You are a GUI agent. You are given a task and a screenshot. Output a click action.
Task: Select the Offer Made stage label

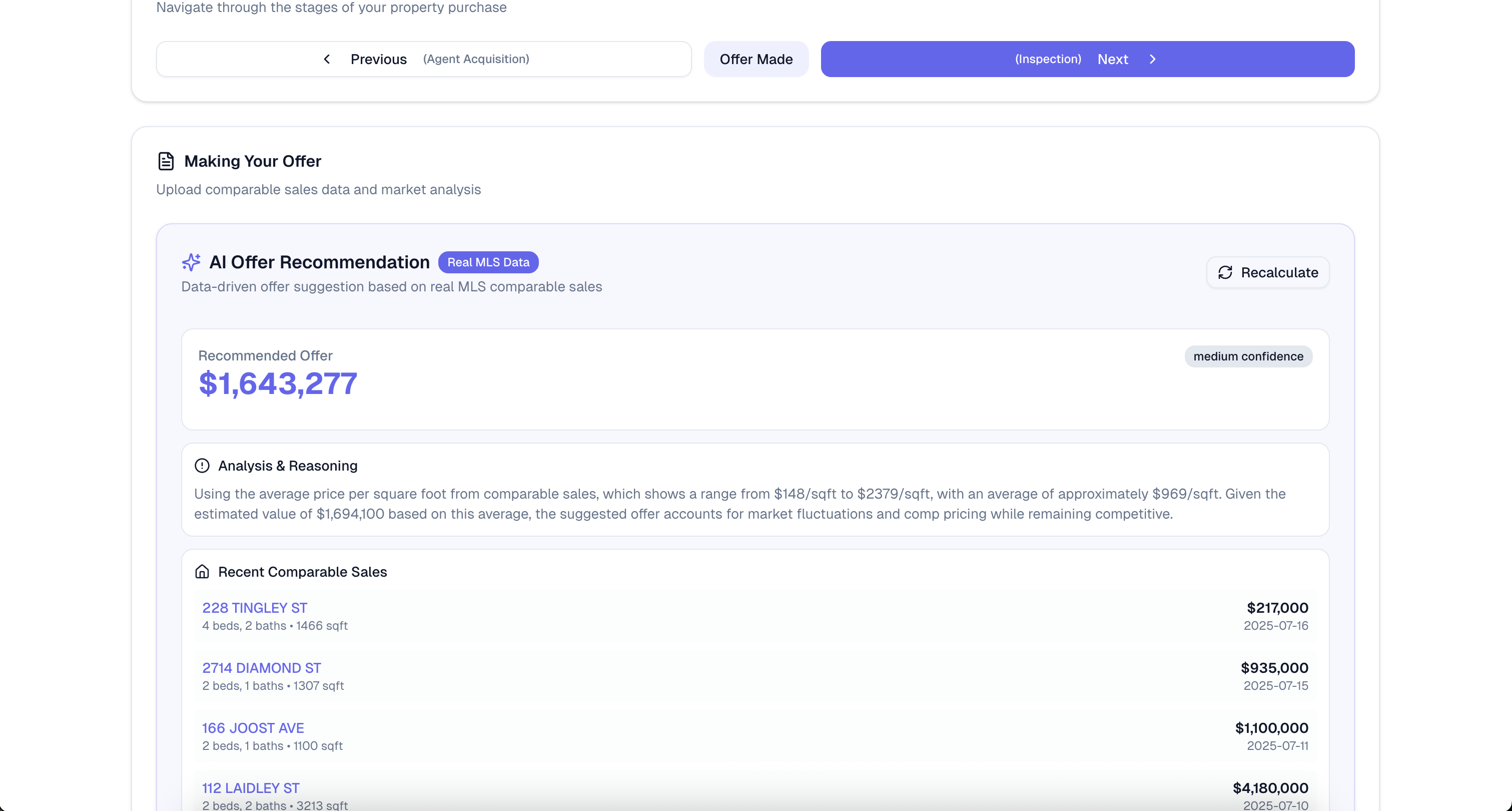756,59
